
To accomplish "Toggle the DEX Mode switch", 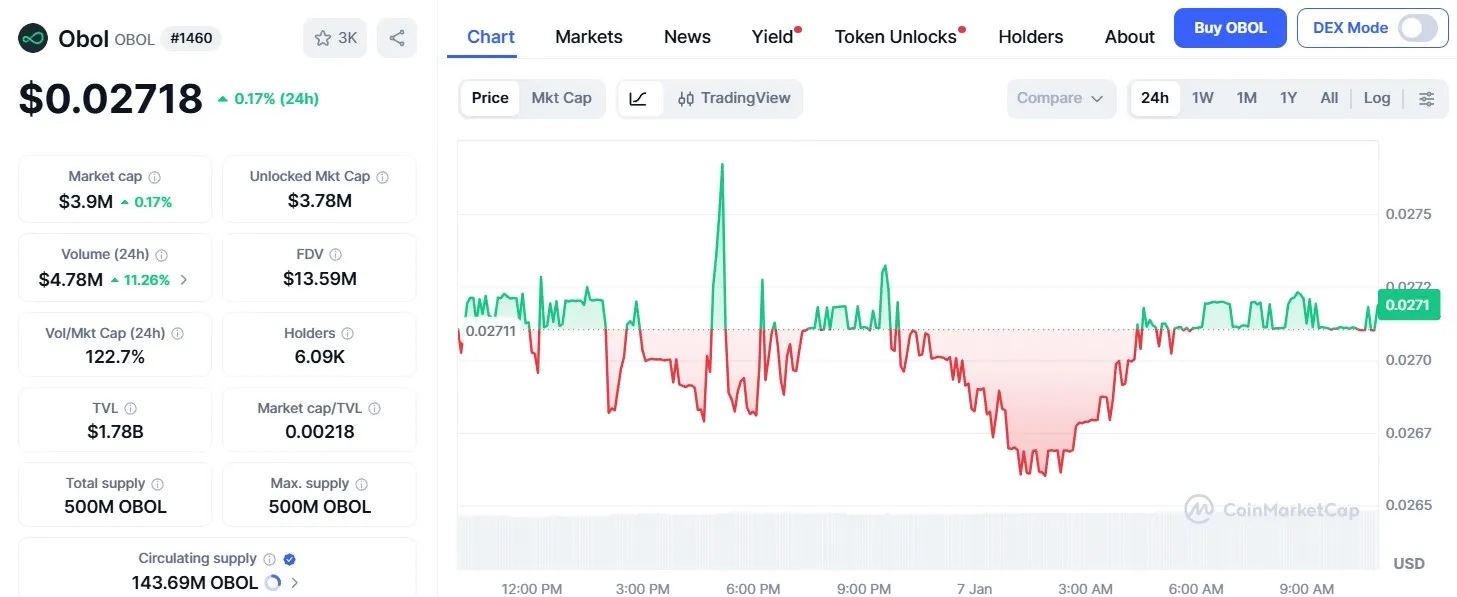I will click(1417, 28).
